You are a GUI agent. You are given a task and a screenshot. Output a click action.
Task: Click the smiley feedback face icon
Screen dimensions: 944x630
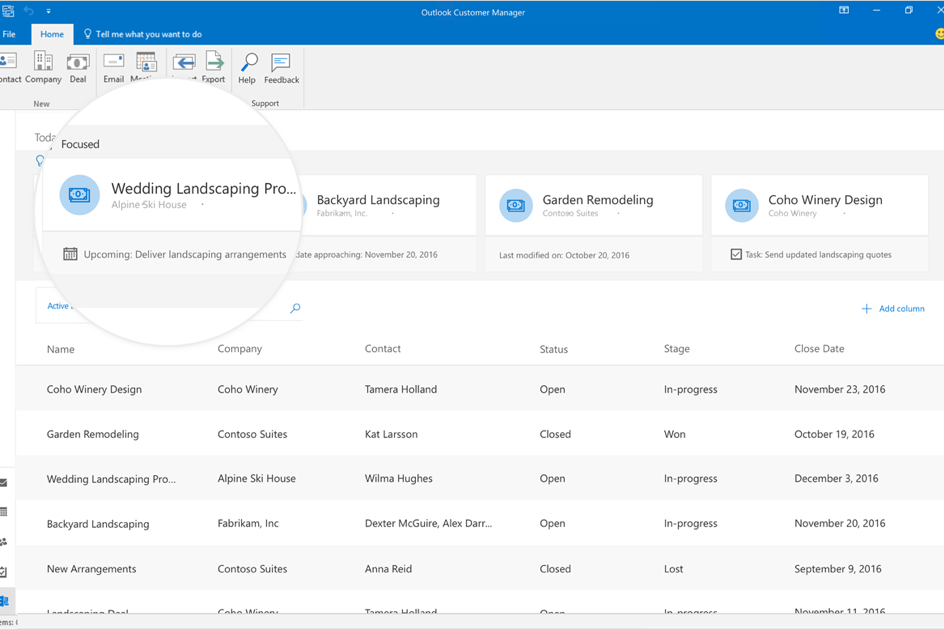(x=939, y=34)
